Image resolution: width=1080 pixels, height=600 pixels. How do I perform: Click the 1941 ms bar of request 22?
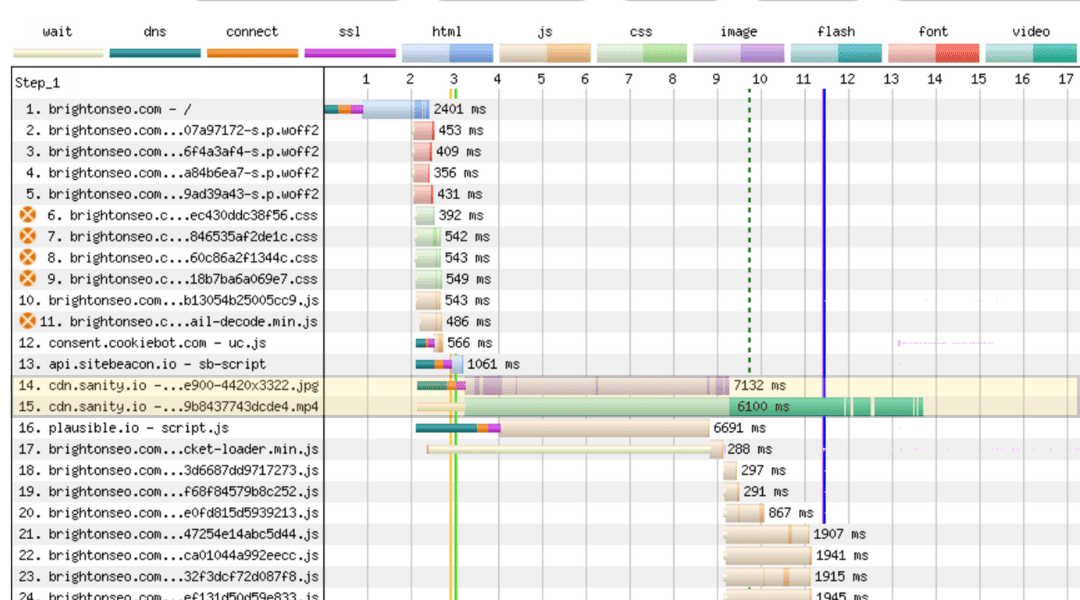(768, 555)
